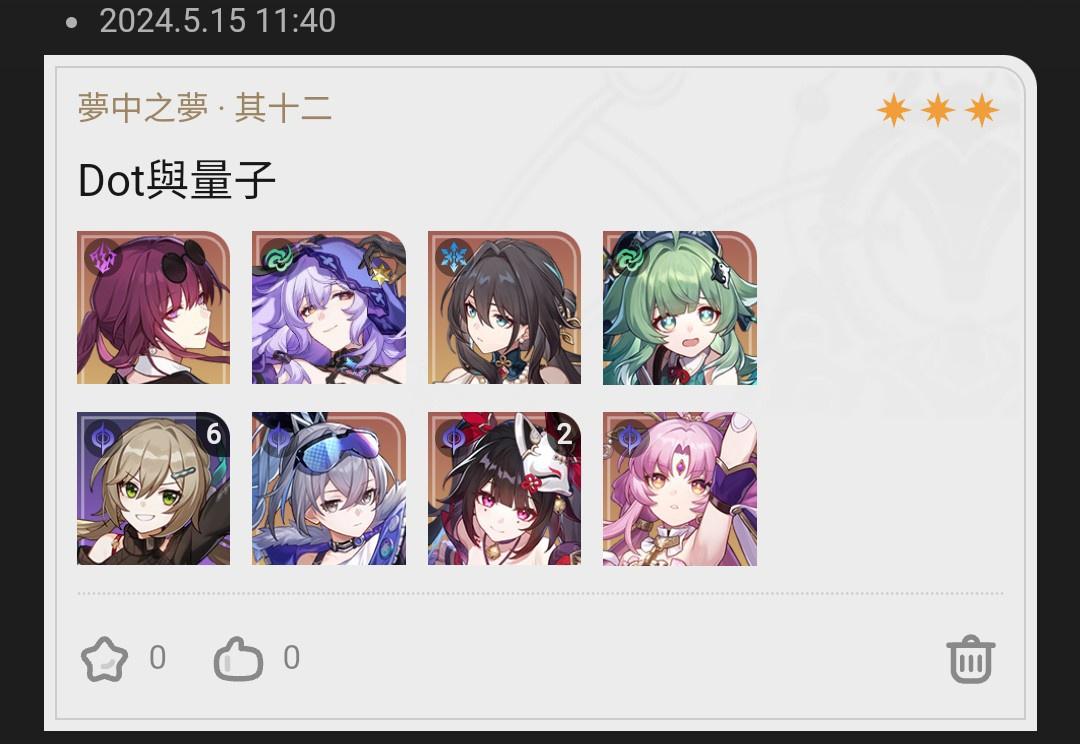Open the stage title 夢中之夢 · 其十二

205,108
